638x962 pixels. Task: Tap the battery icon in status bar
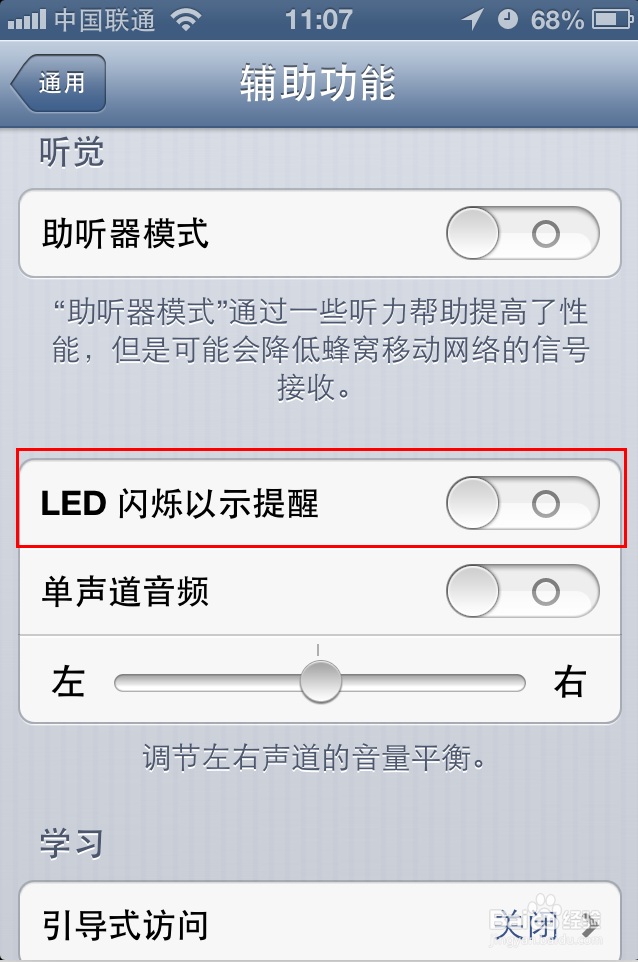[611, 17]
